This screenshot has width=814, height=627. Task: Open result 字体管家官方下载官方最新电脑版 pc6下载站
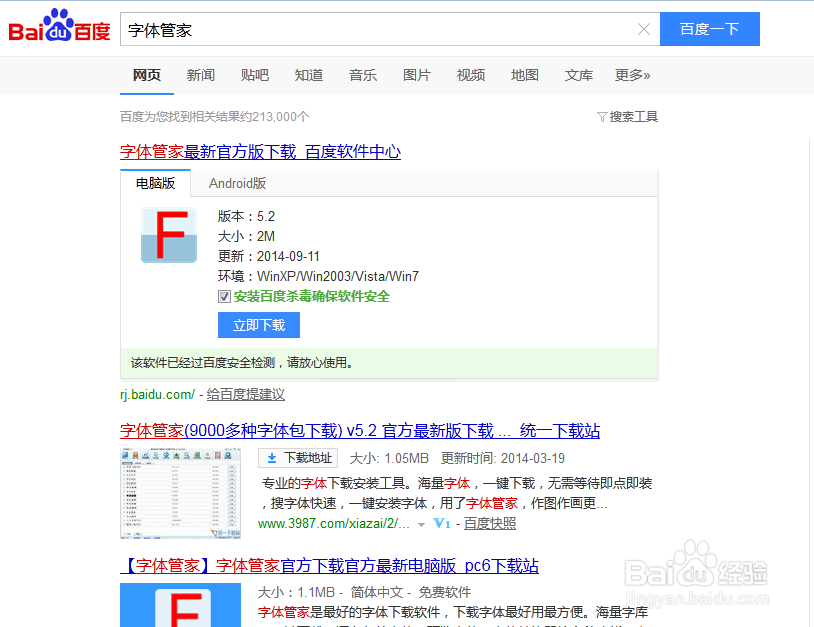click(329, 566)
